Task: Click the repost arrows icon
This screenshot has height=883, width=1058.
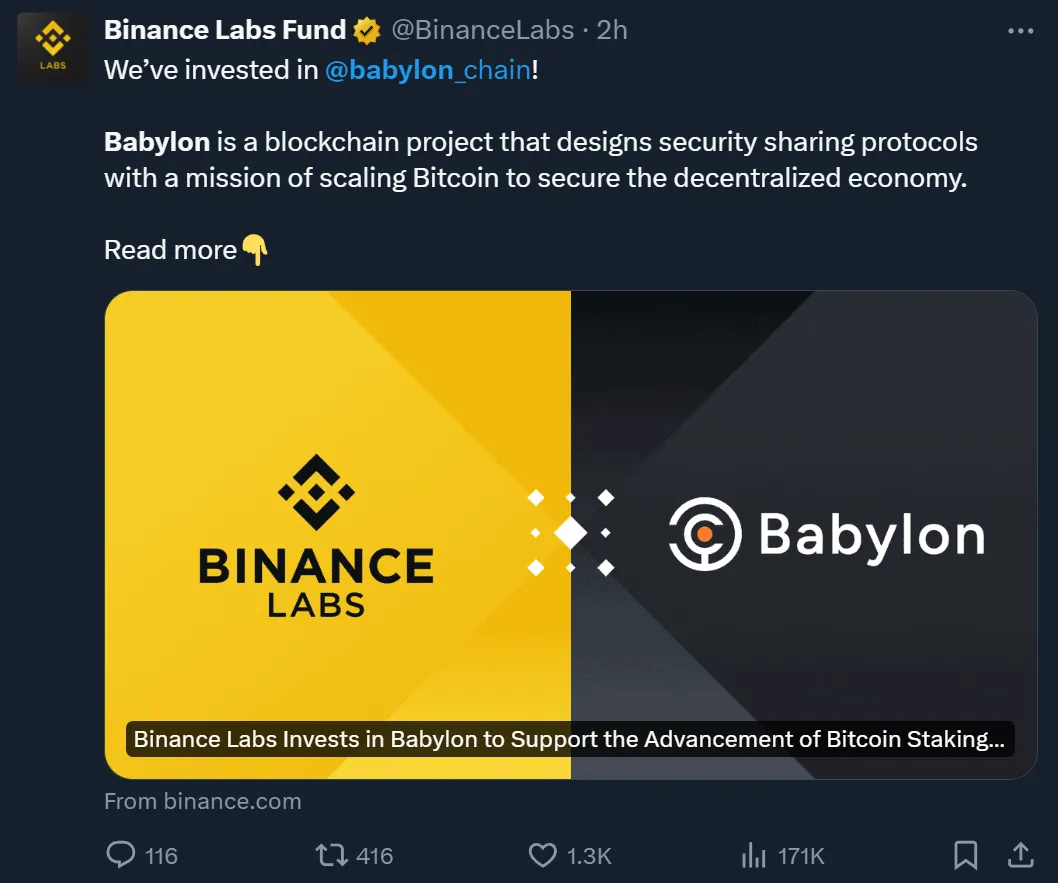Action: pos(331,855)
